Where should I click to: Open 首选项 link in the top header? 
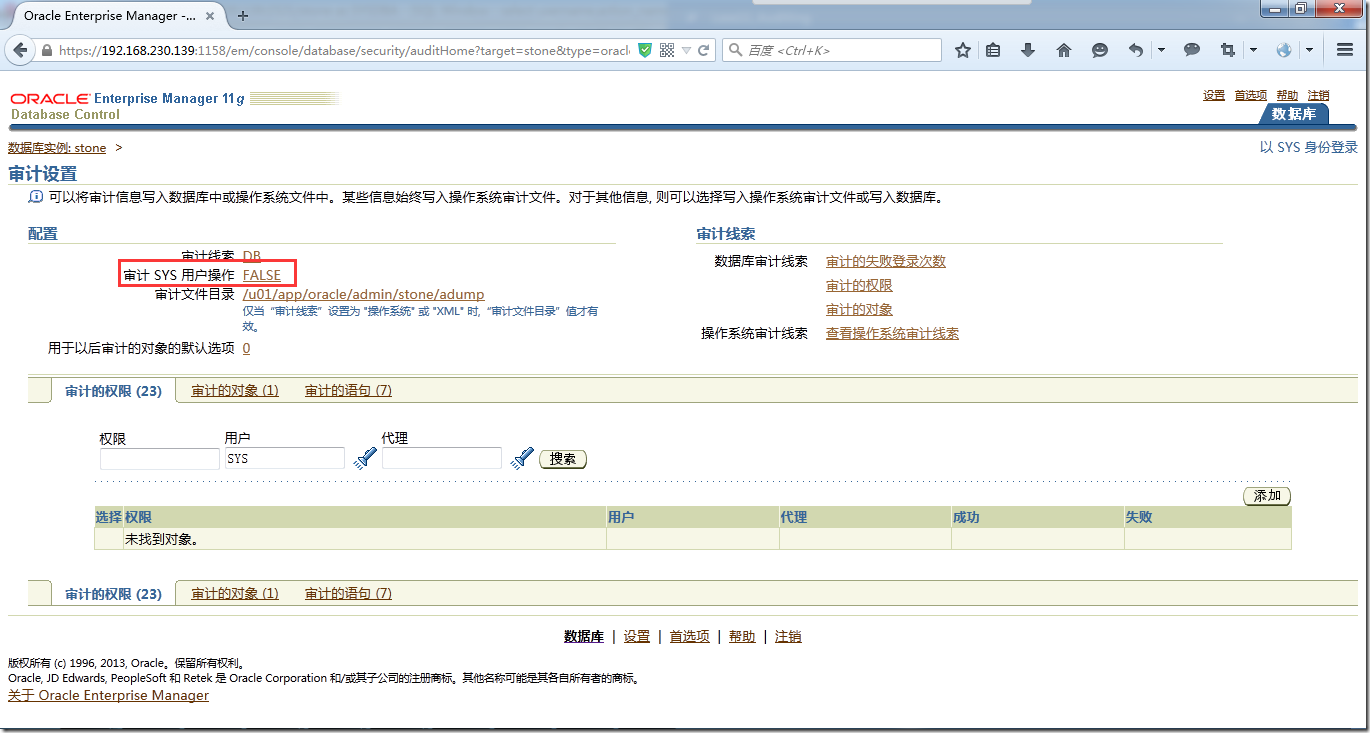pyautogui.click(x=1251, y=95)
